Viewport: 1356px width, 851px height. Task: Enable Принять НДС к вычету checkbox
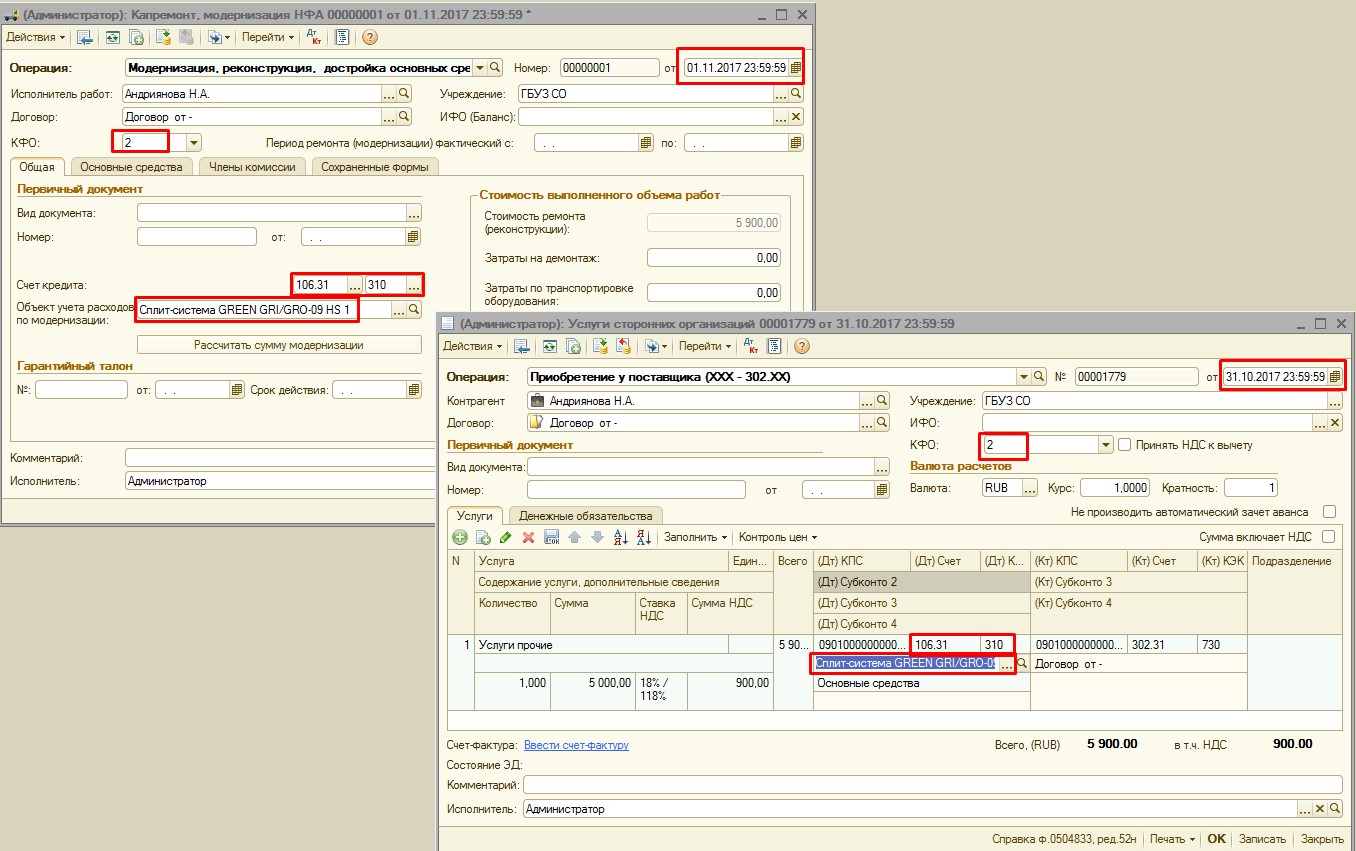pos(1124,445)
